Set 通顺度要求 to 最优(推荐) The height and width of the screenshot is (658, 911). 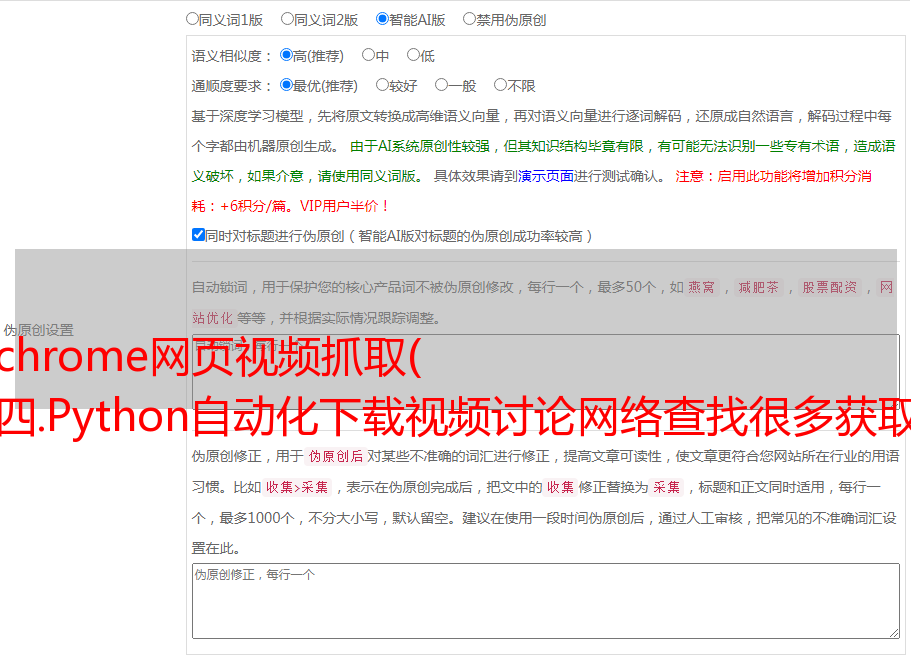coord(286,85)
